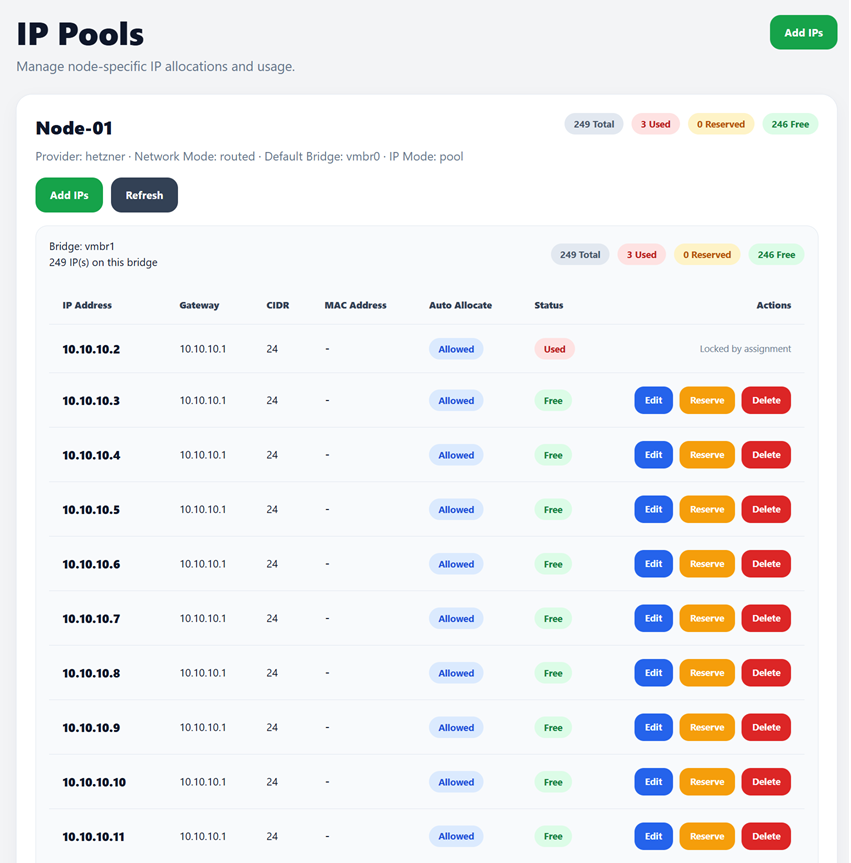Click the bridge vmbr1 '3 Used' badge
Image resolution: width=851 pixels, height=863 pixels.
[x=641, y=255]
